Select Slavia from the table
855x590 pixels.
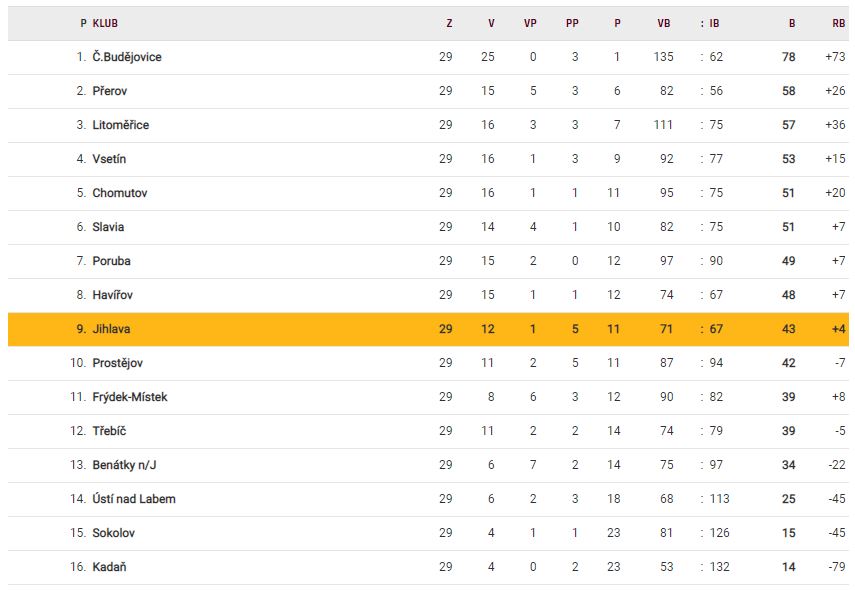pyautogui.click(x=109, y=227)
